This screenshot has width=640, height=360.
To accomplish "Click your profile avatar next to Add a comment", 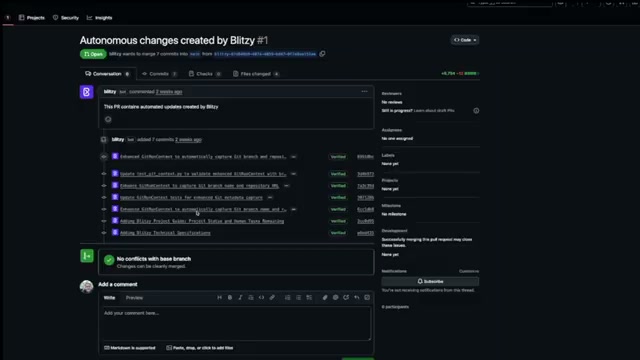I will 87,287.
